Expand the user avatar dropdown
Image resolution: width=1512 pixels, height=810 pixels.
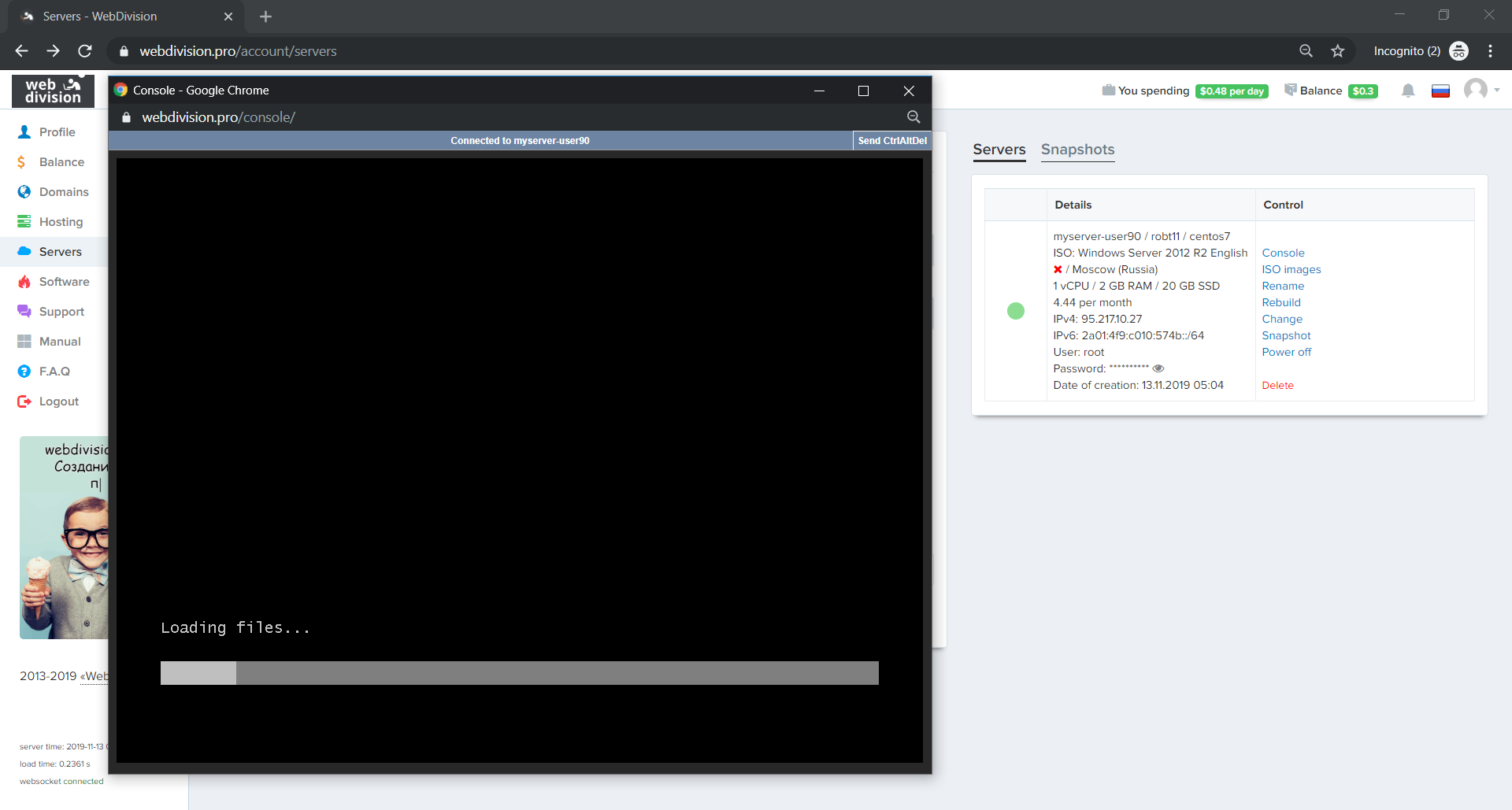(x=1481, y=90)
